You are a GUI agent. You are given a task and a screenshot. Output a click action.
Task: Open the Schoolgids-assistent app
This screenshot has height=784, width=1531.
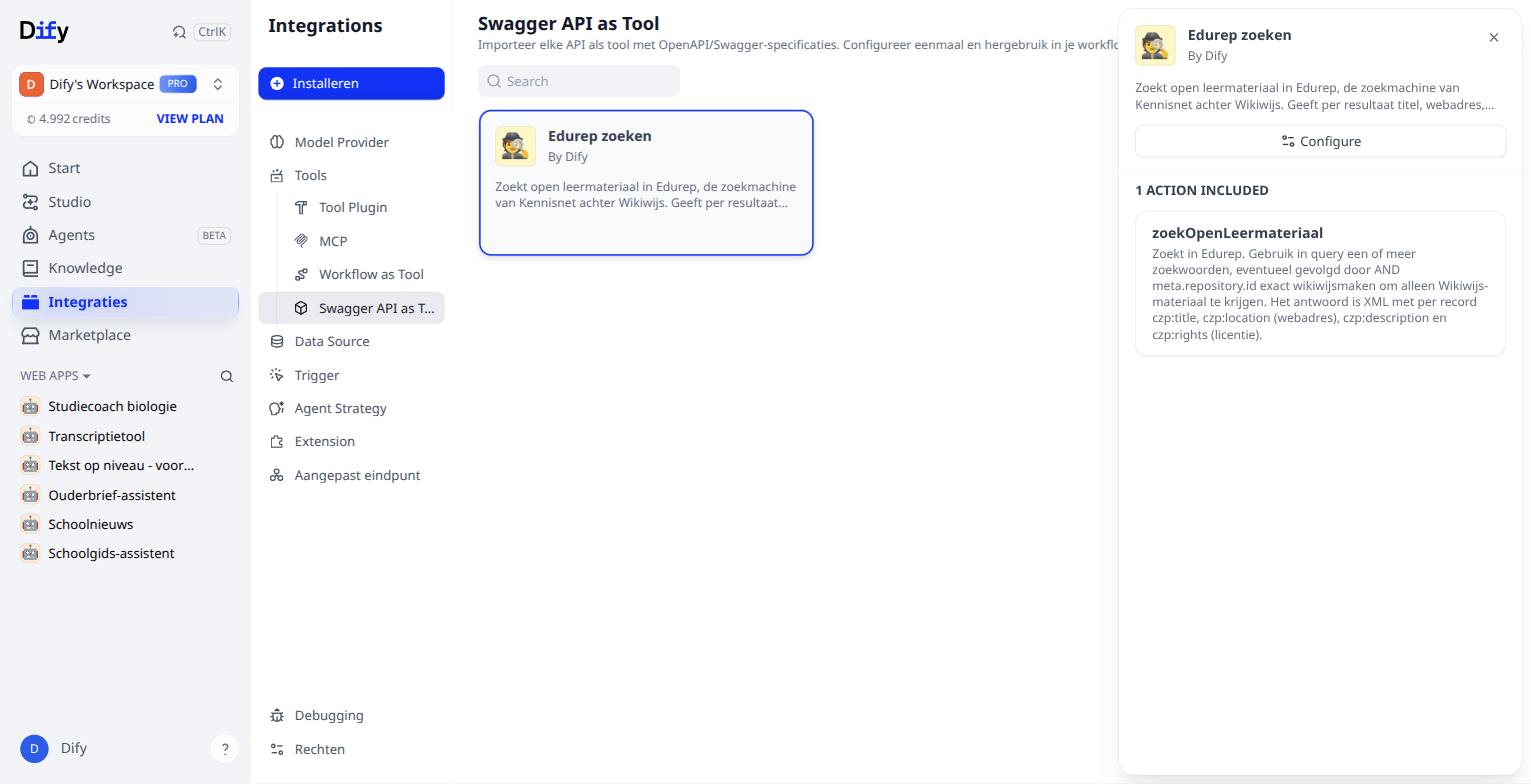[x=125, y=553]
